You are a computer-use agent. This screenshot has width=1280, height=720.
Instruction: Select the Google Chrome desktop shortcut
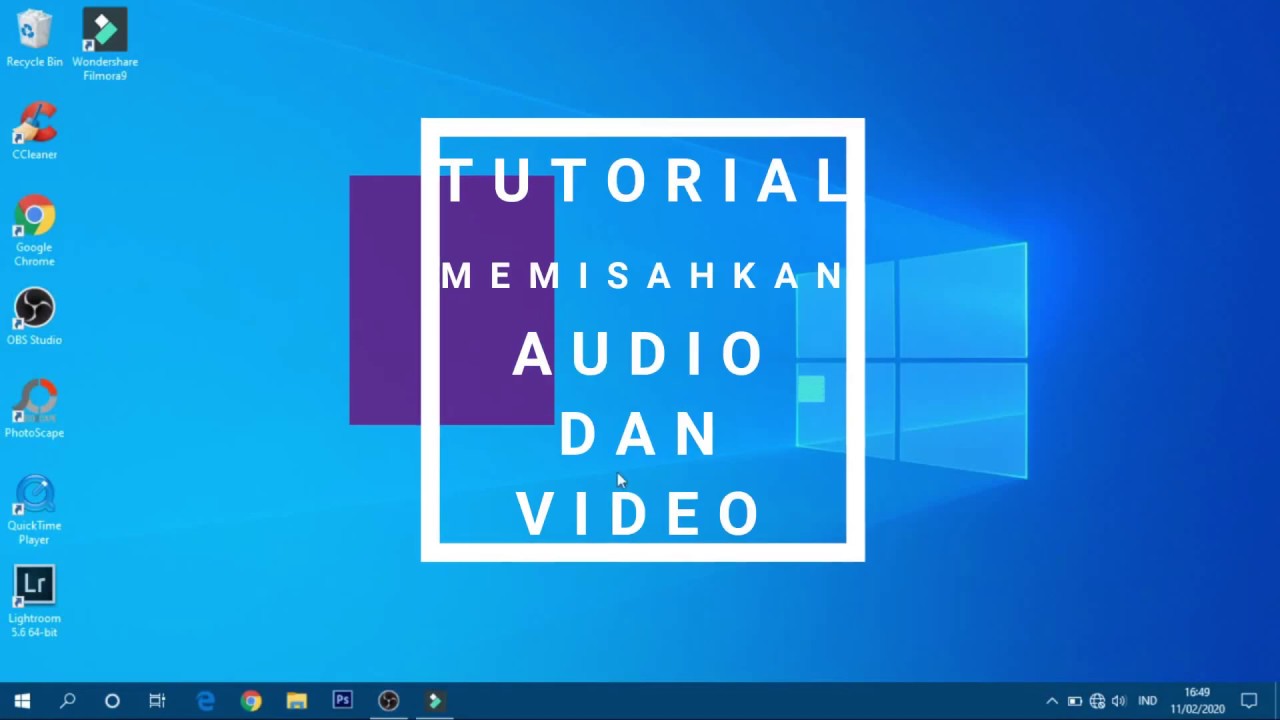pos(34,231)
